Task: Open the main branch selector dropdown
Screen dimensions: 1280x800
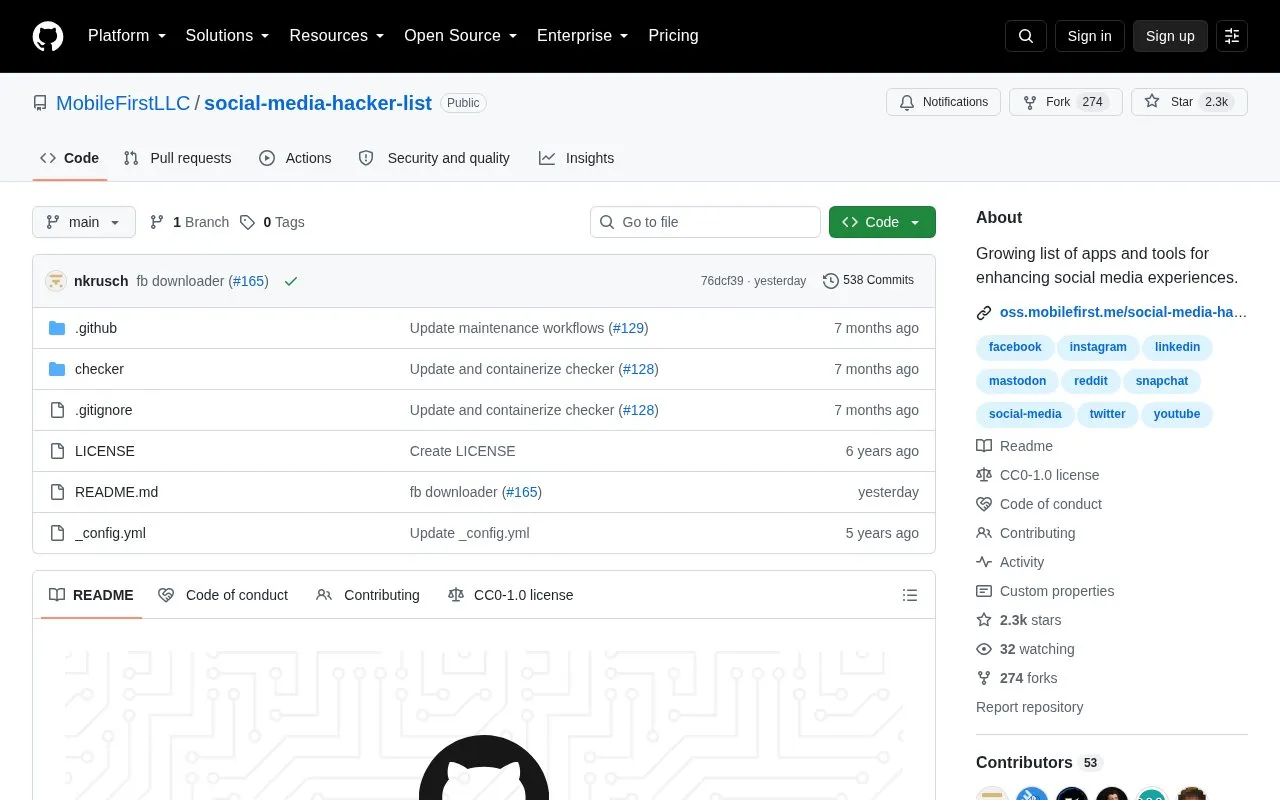Action: coord(84,222)
